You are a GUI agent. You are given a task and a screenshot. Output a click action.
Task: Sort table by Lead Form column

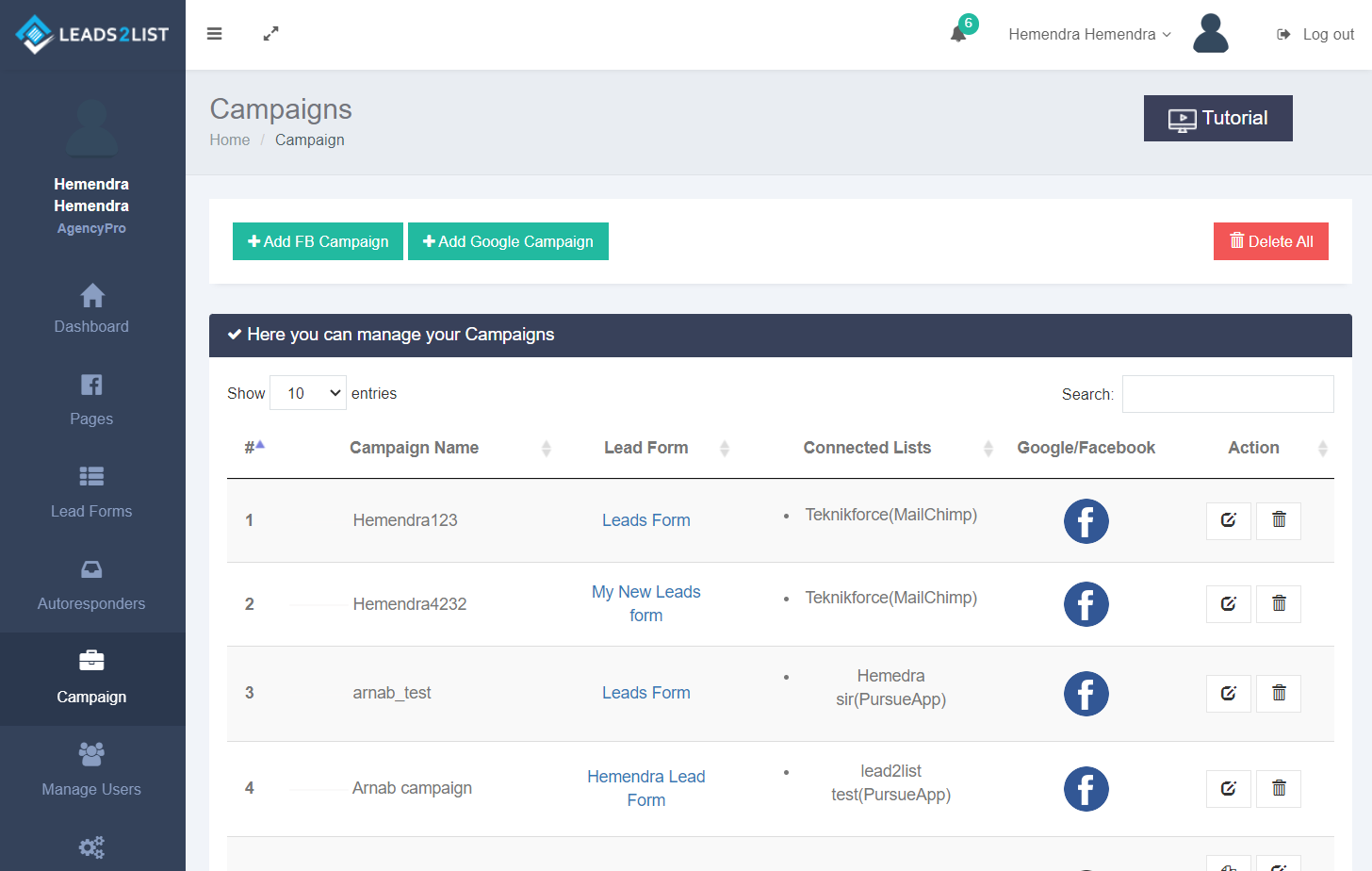pos(646,448)
